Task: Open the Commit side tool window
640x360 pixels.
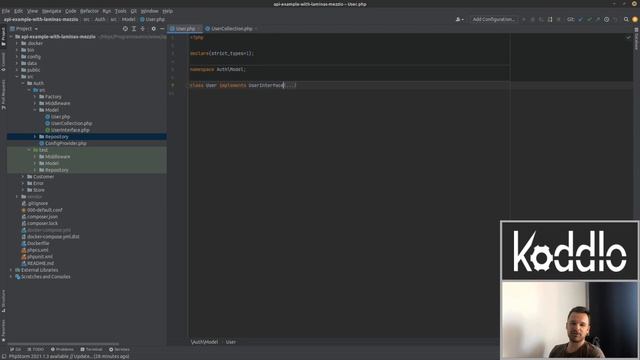Action: [x=3, y=62]
